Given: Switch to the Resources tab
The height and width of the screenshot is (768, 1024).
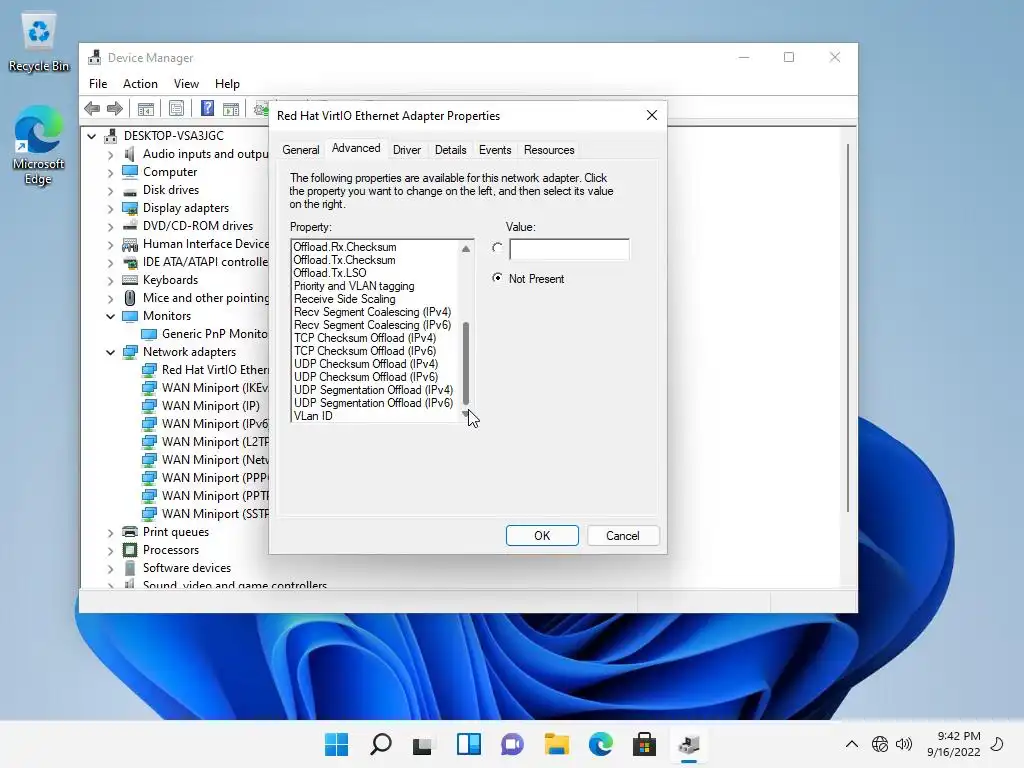Looking at the screenshot, I should (x=549, y=150).
